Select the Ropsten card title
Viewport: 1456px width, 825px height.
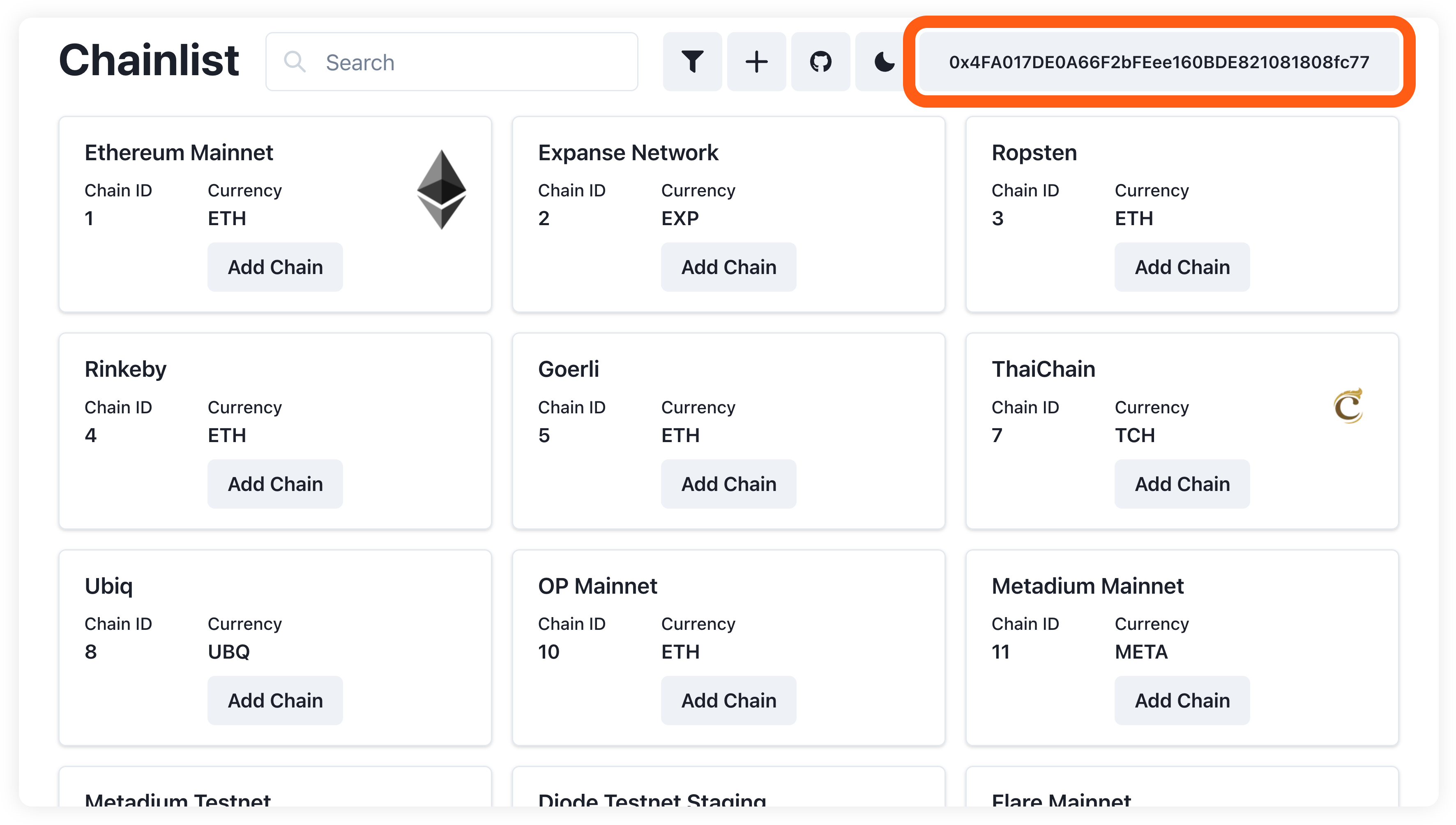(x=1034, y=153)
